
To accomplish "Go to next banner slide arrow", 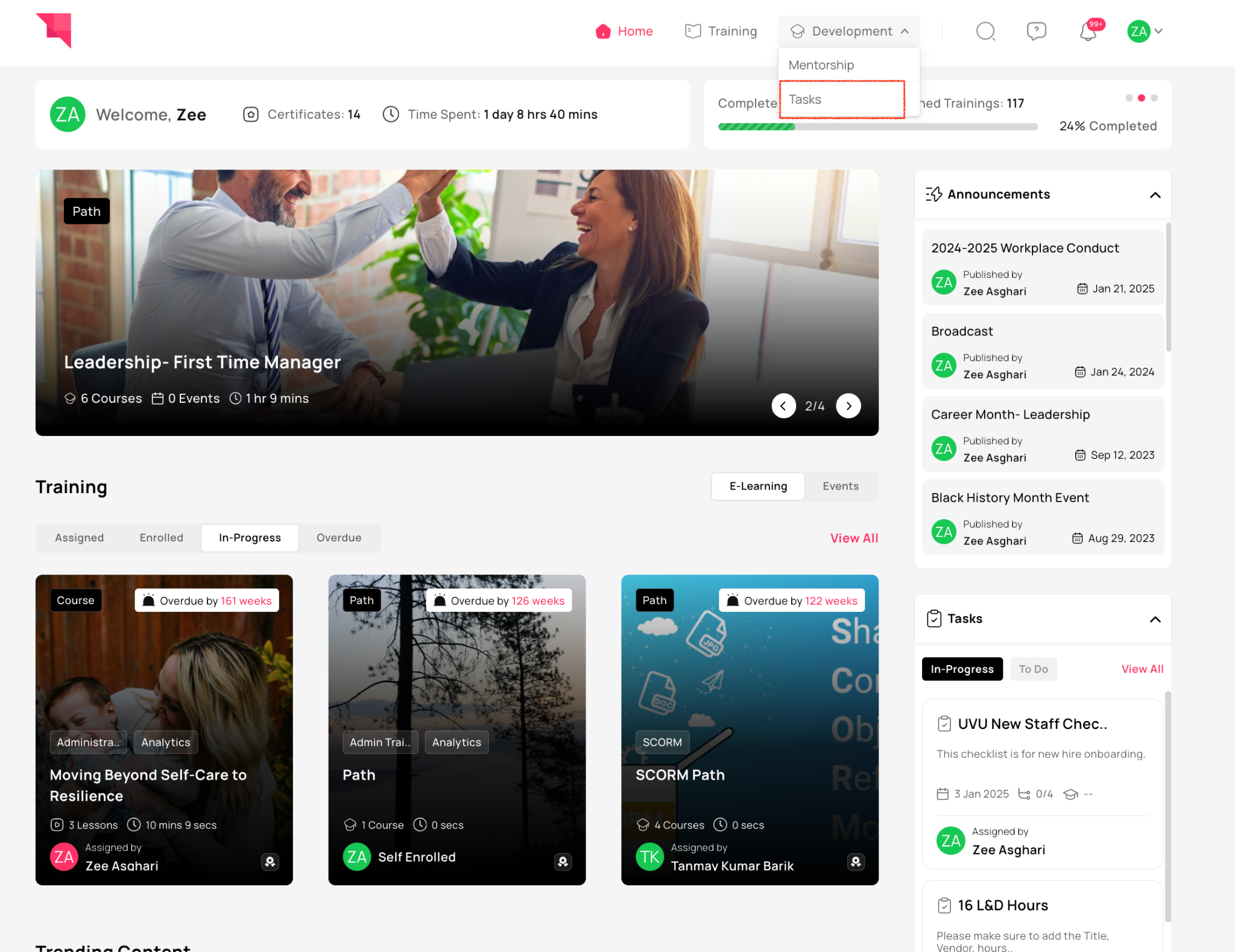I will tap(848, 406).
